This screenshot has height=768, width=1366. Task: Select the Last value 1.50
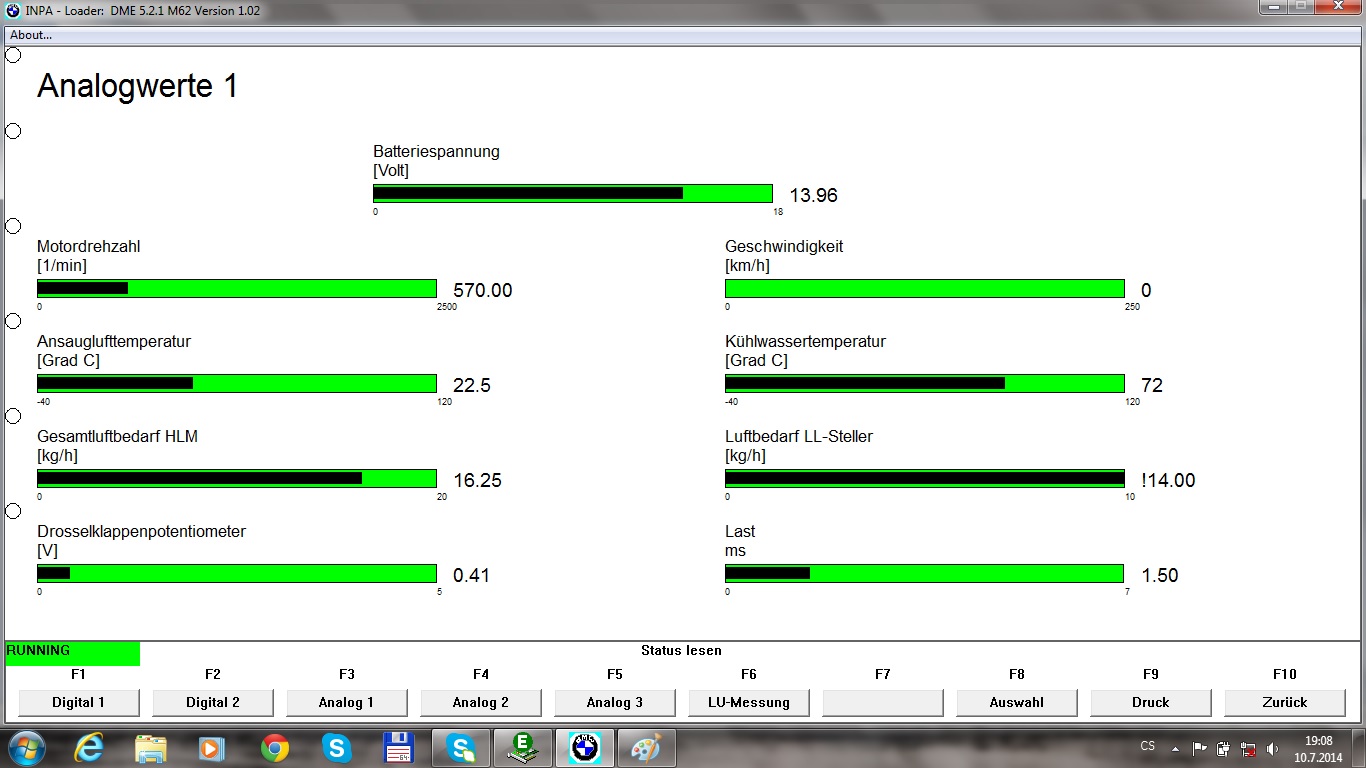[1160, 576]
